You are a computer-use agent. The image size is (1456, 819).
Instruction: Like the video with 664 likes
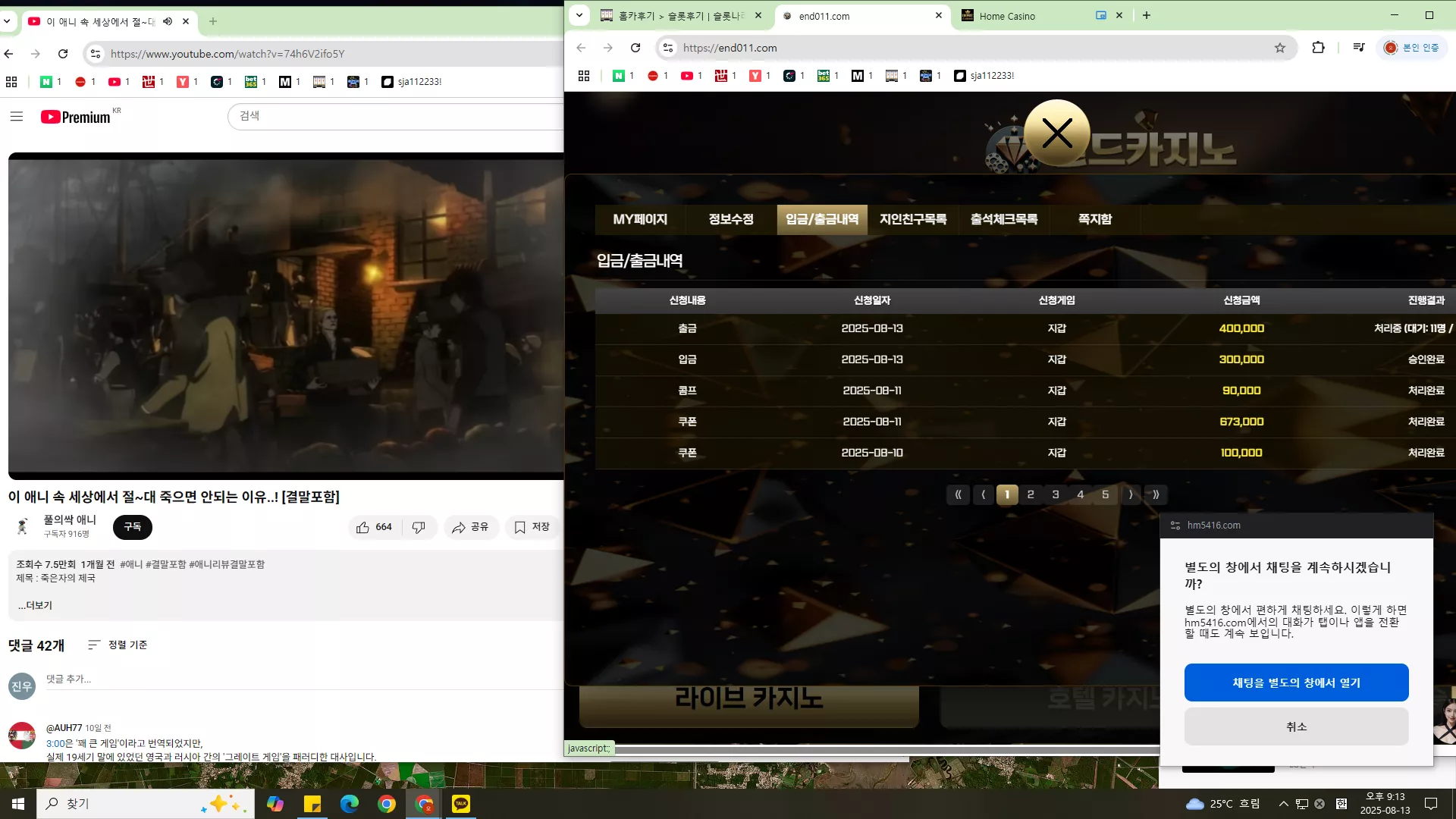click(x=374, y=527)
